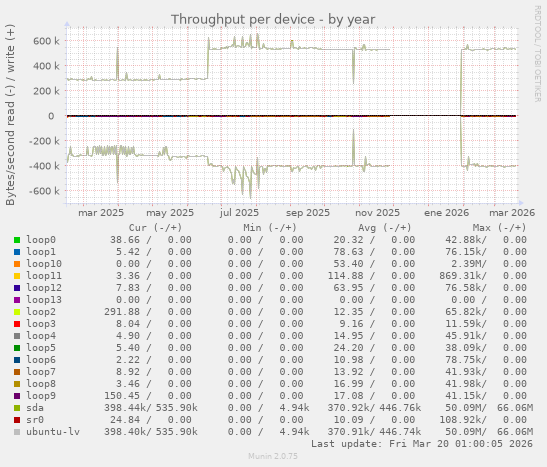The width and height of the screenshot is (547, 467).
Task: Click loop11 avg value 114.88
Action: [345, 276]
